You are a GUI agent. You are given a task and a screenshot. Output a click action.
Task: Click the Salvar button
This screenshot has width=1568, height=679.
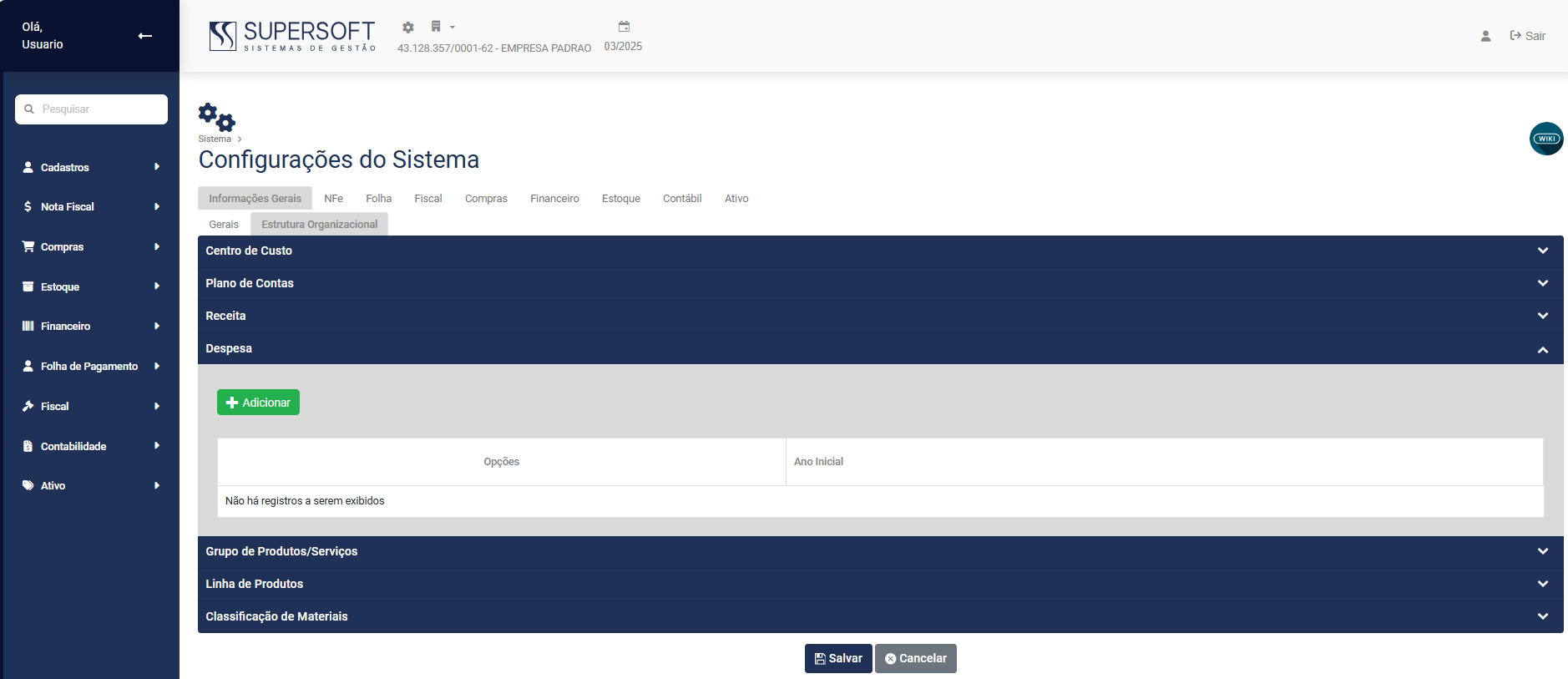click(838, 658)
